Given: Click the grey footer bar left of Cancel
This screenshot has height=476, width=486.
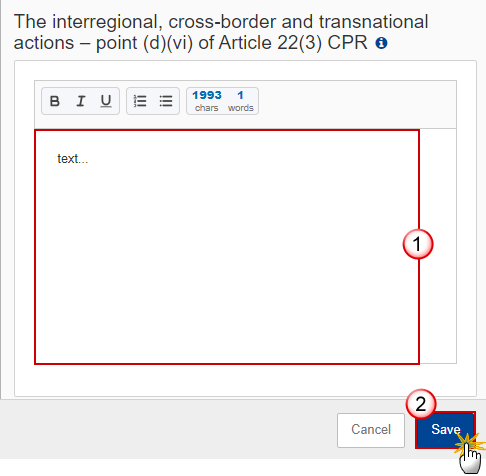Looking at the screenshot, I should [x=168, y=429].
